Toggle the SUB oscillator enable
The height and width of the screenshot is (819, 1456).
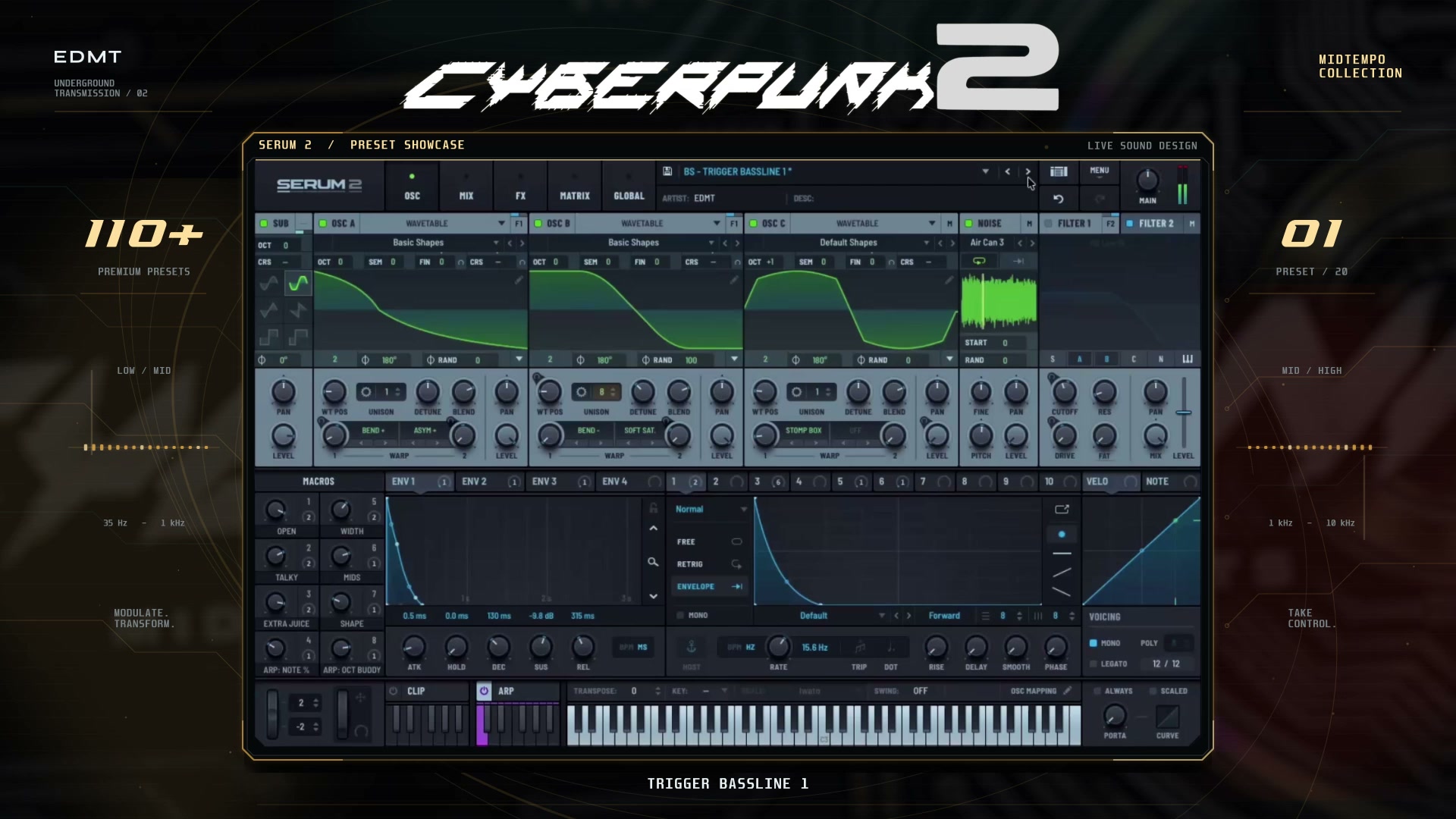(x=263, y=224)
